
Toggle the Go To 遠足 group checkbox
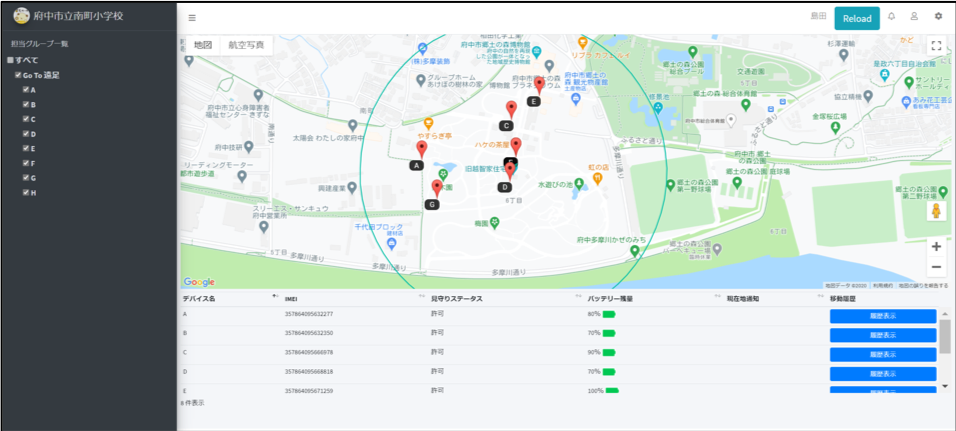[x=18, y=76]
